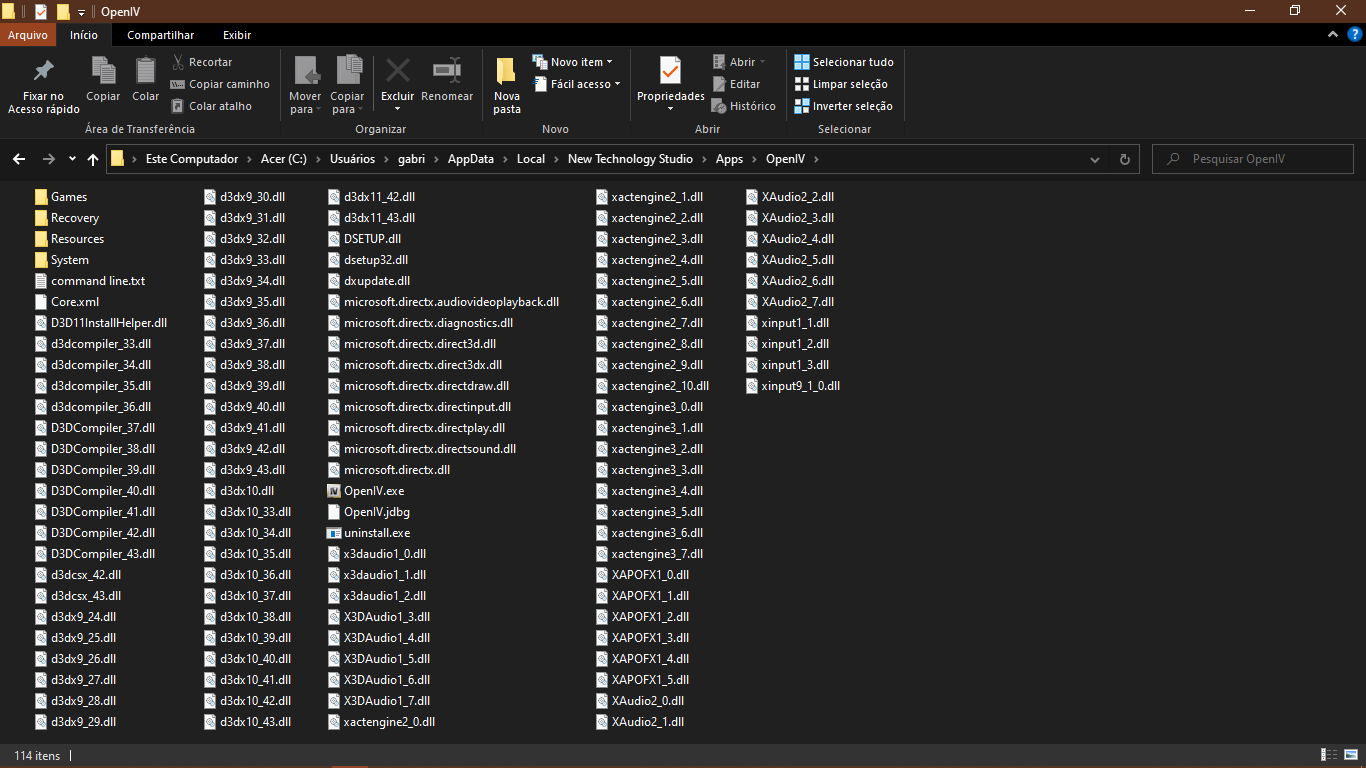Click the Excluir delete icon

tap(397, 72)
